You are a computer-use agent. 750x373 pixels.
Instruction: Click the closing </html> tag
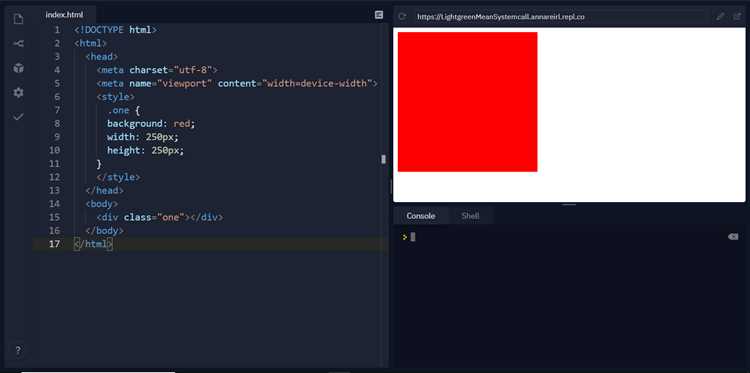(x=93, y=244)
